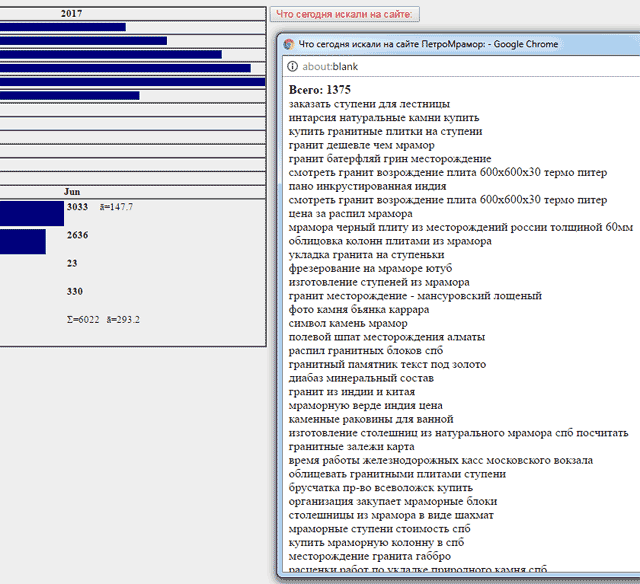Viewport: 640px width, 584px height.
Task: Click 'время работы железнодорожных касс' line
Action: (440, 460)
